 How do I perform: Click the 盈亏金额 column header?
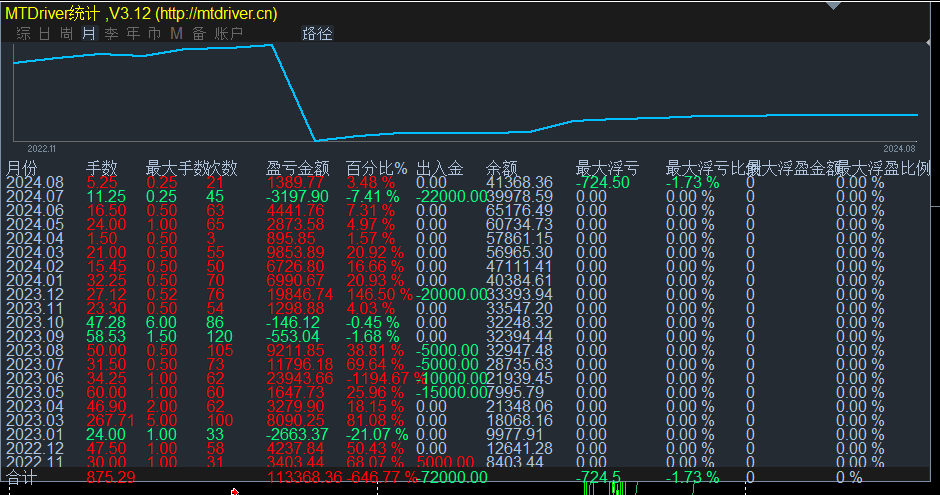tap(298, 168)
